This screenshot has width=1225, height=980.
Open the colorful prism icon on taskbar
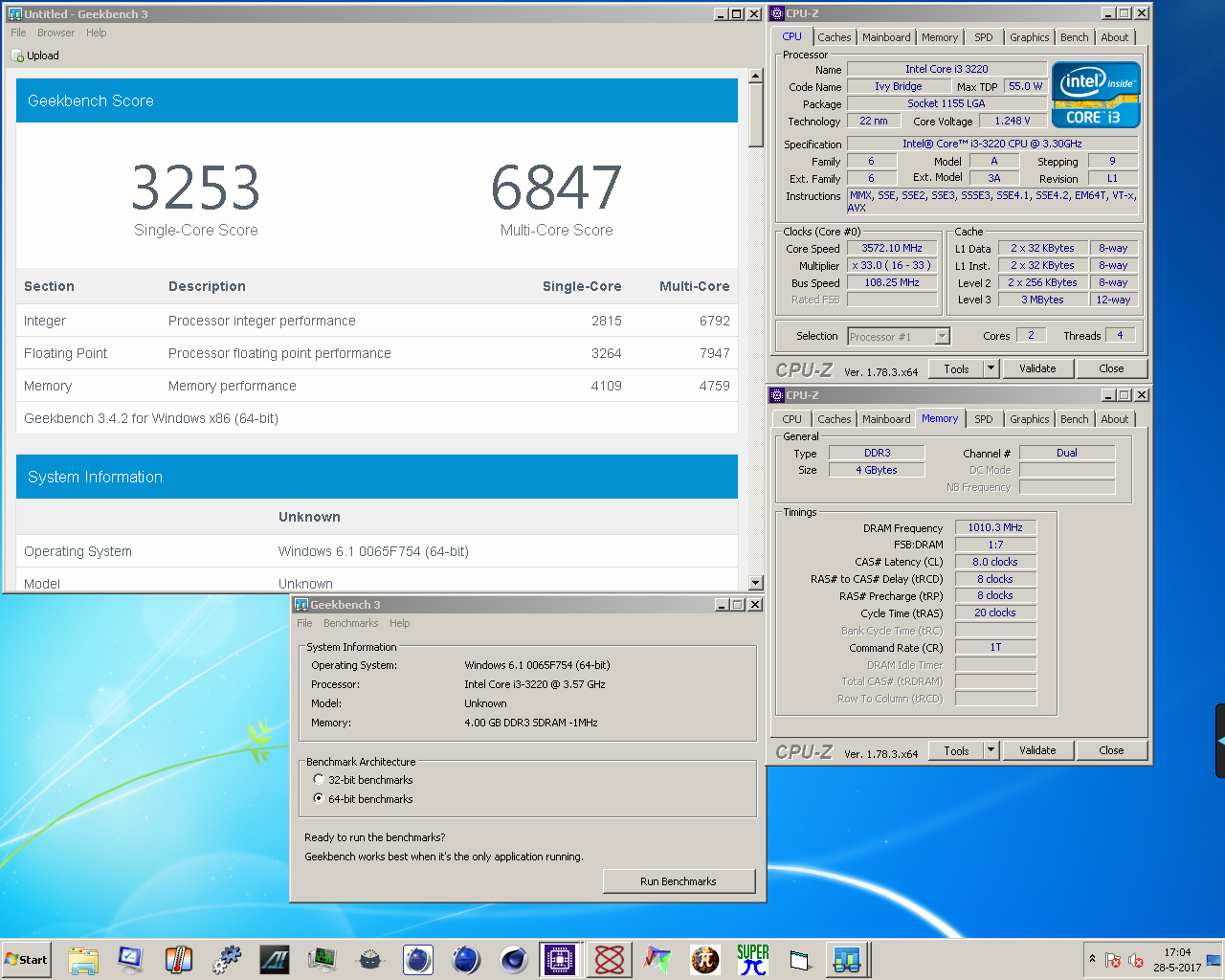point(657,959)
